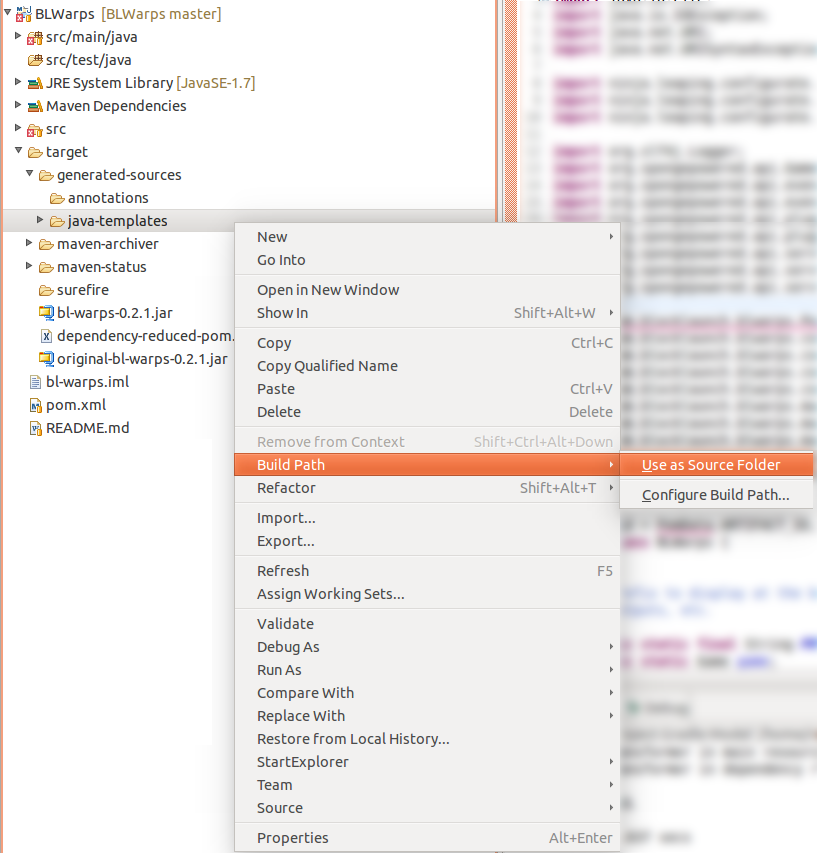Click the surefire folder icon
This screenshot has width=817, height=853.
coord(46,290)
